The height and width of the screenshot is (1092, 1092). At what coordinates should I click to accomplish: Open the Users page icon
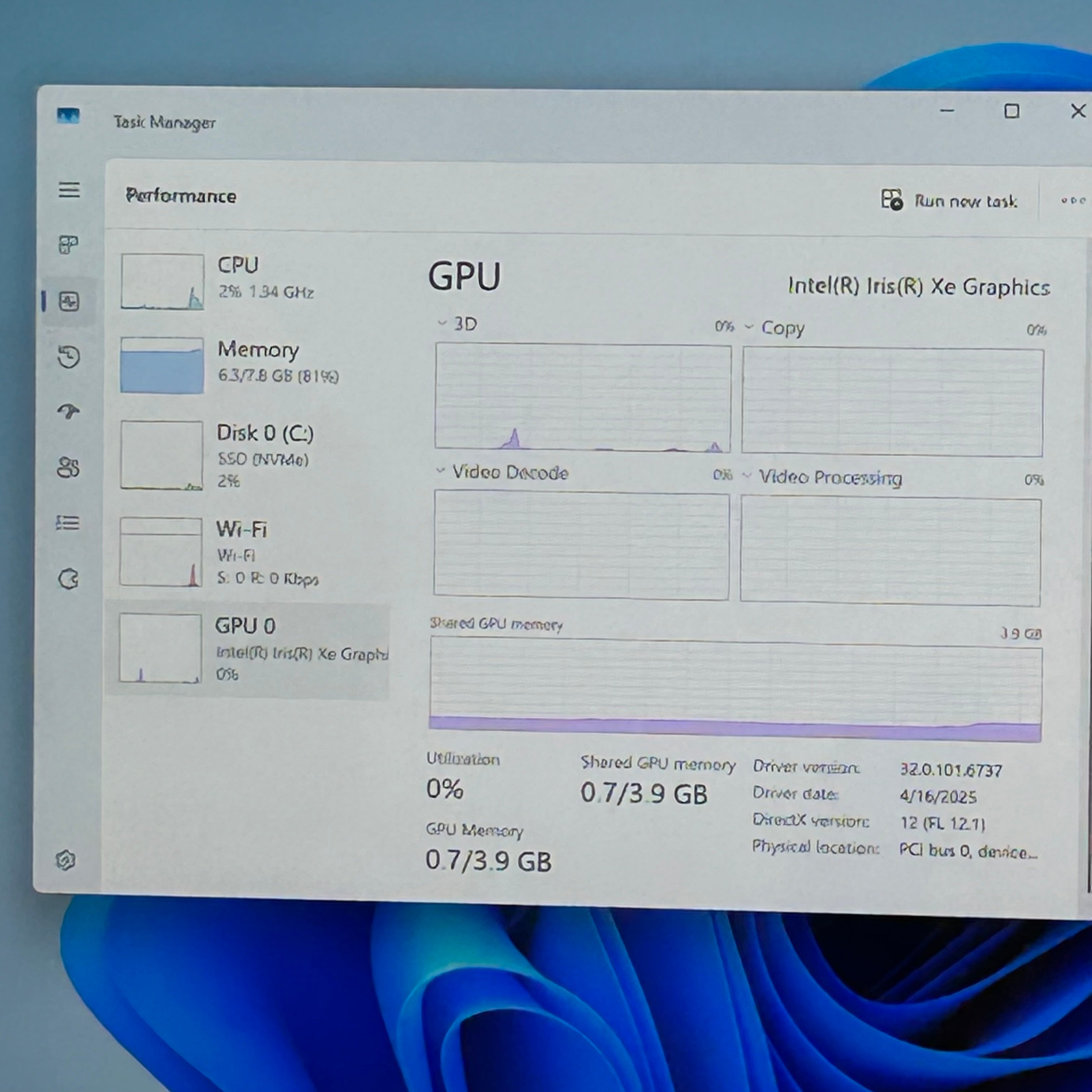68,467
